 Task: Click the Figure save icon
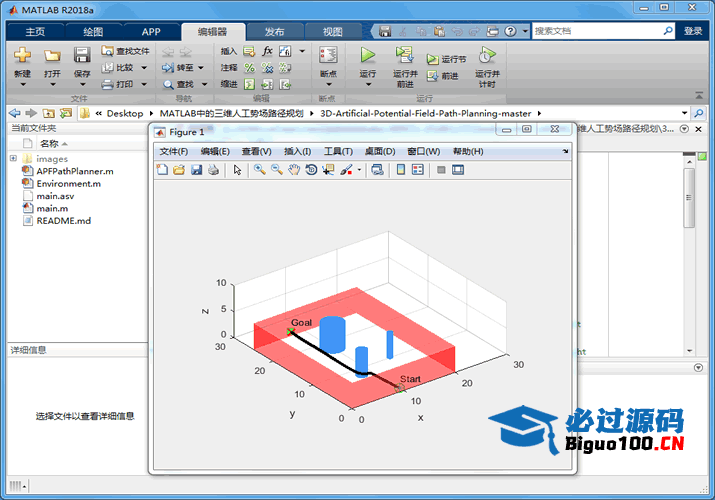tap(197, 170)
